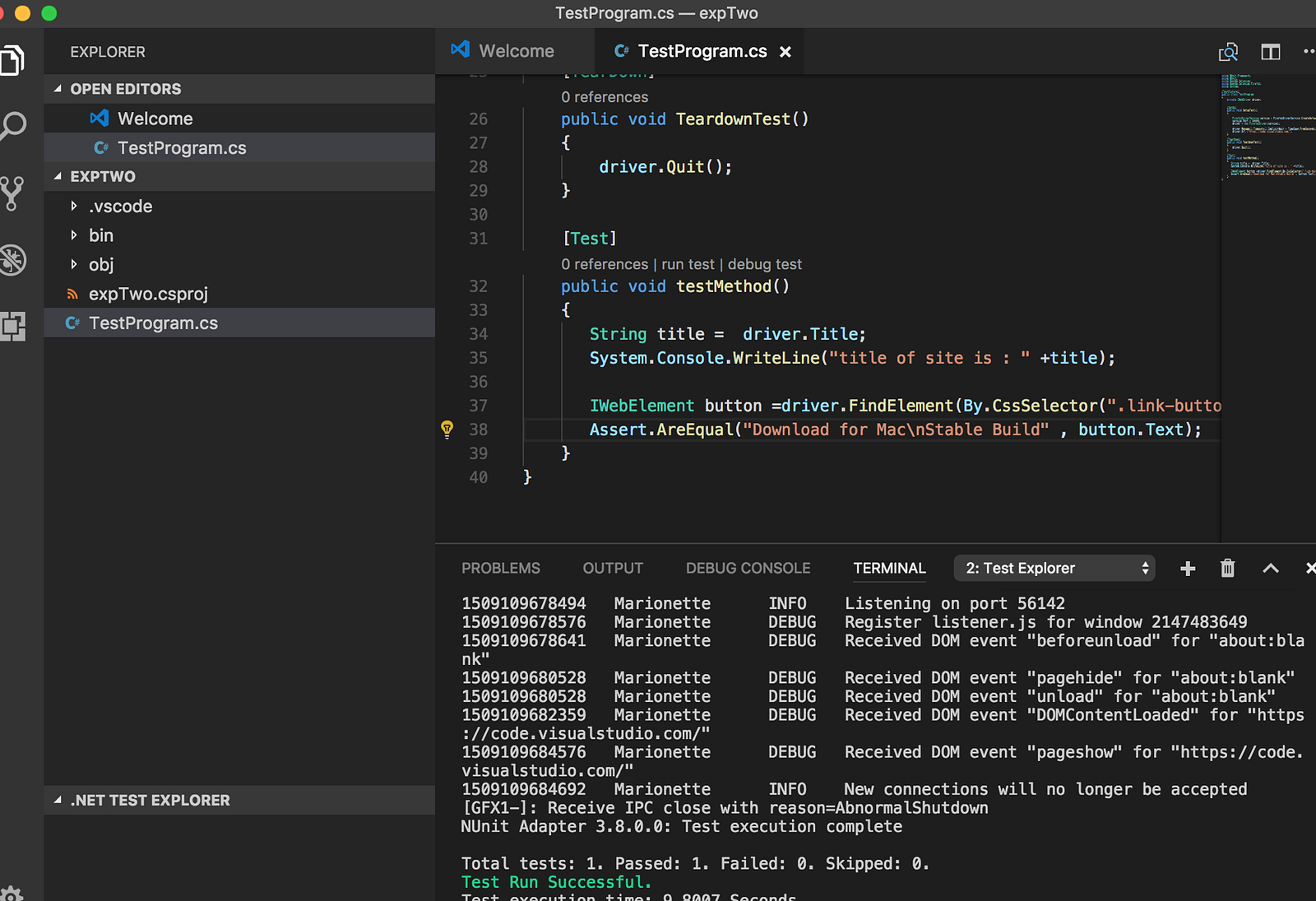Screen dimensions: 1316x901
Task: Click the code minimap preview
Action: [x=1268, y=127]
